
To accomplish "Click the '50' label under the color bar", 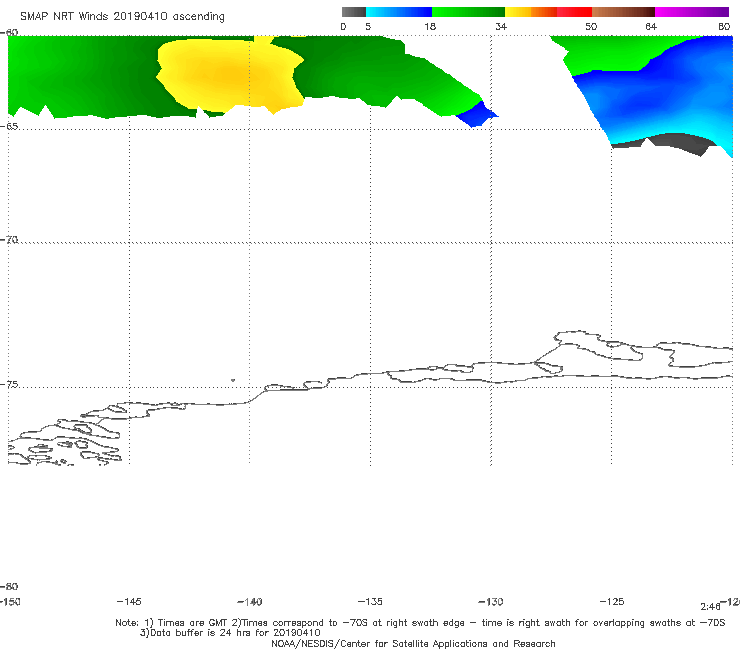I will (x=591, y=27).
